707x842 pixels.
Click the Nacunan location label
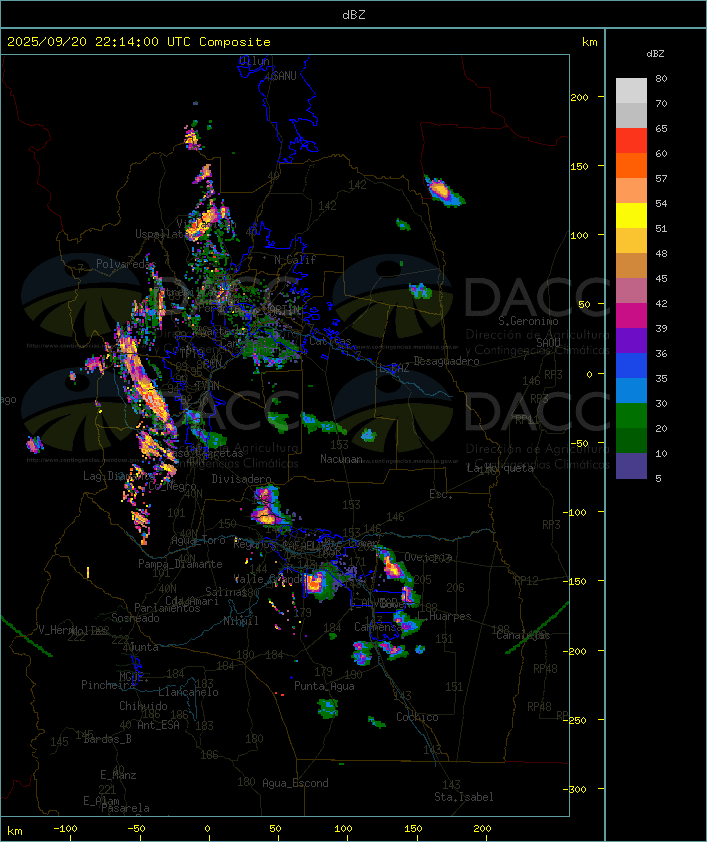[341, 459]
